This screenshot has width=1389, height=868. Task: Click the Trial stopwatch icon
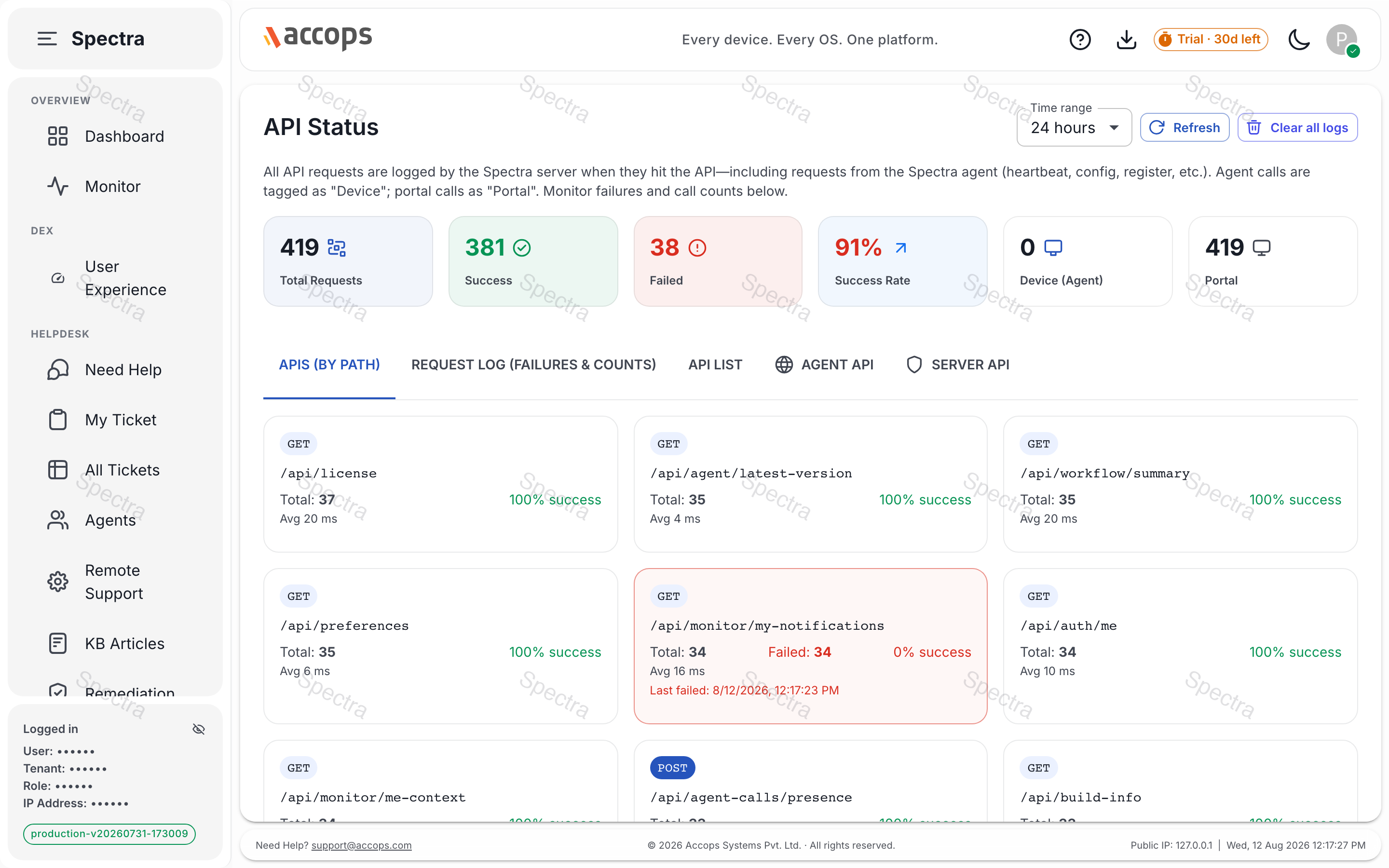1165,39
